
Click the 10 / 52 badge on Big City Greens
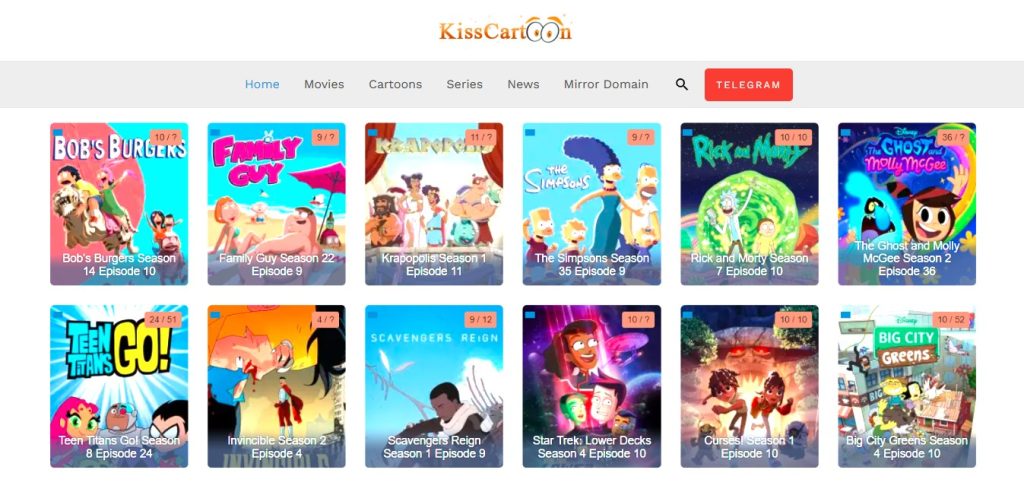pyautogui.click(x=951, y=320)
